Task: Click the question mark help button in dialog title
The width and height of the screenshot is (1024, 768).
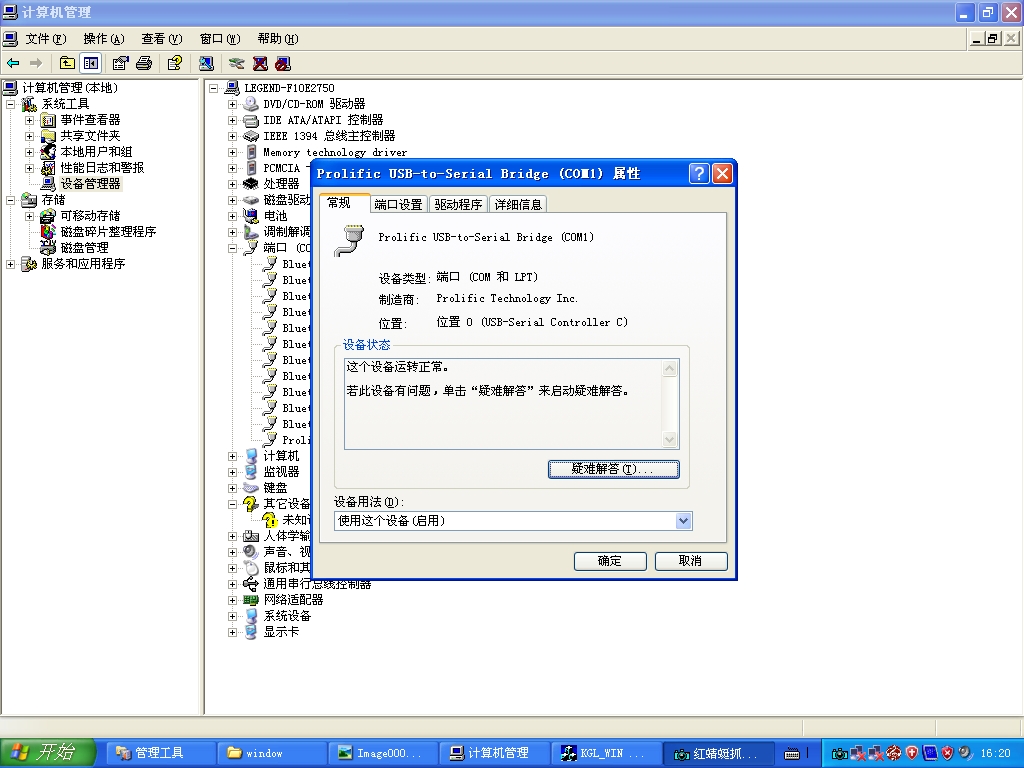Action: [699, 174]
